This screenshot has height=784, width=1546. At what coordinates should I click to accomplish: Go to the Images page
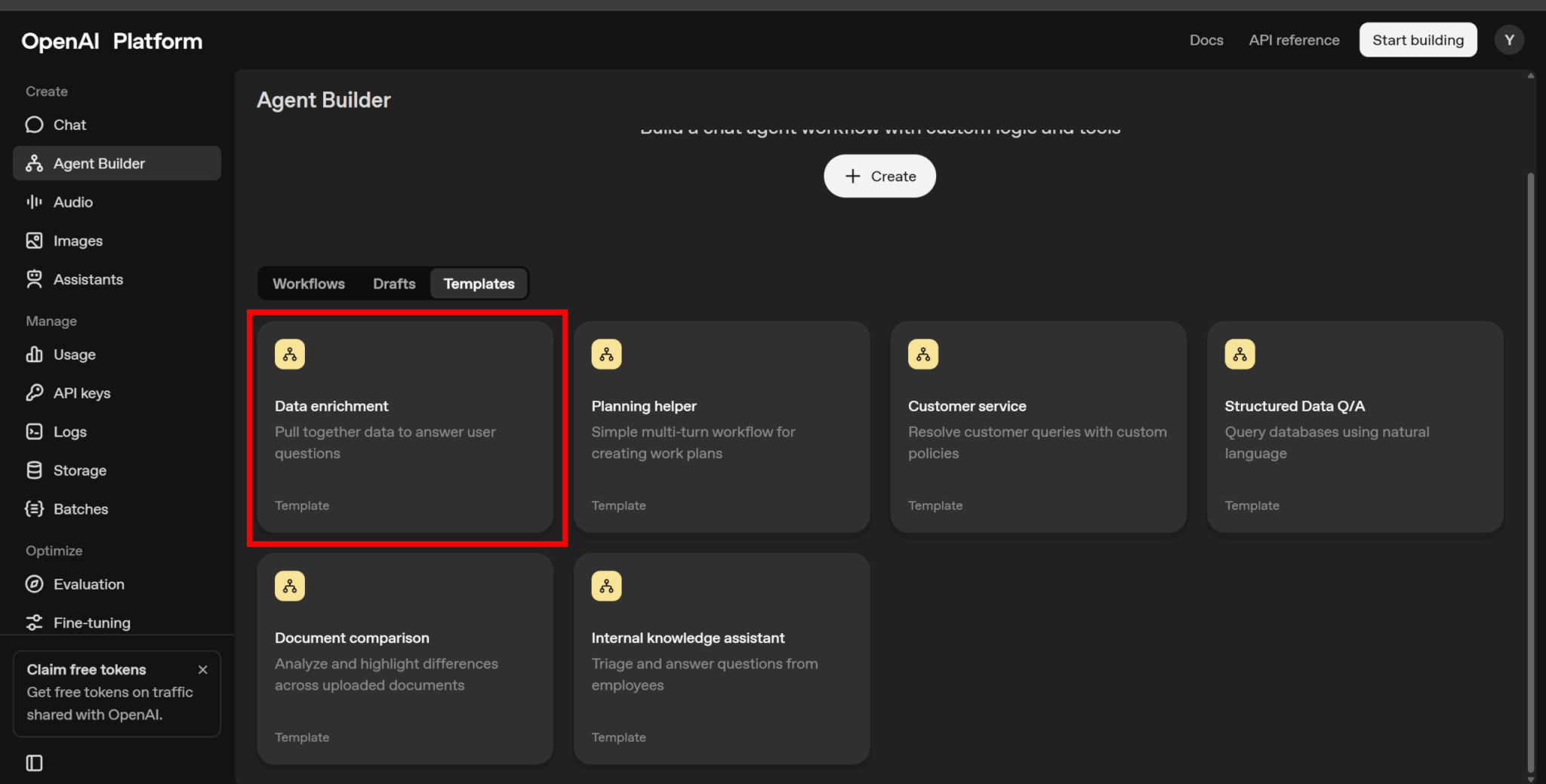77,241
